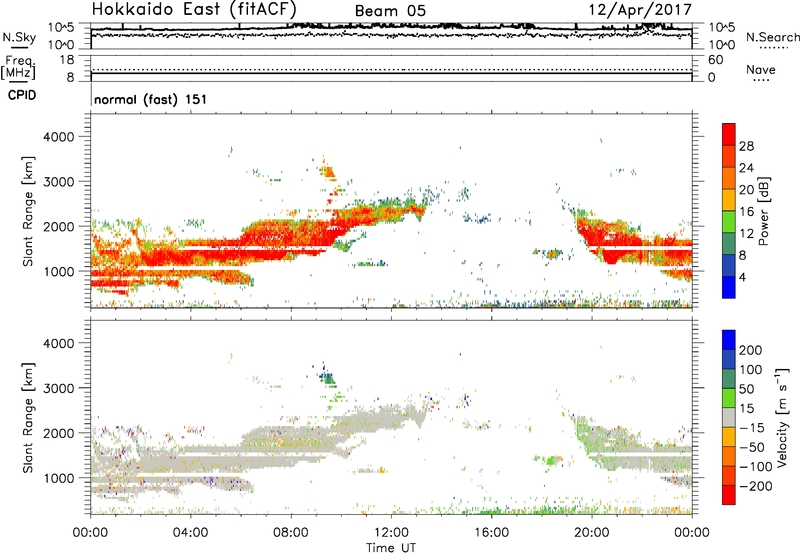
Task: Click the green velocity patch near 18:20 in velocity panel
Action: 550,461
